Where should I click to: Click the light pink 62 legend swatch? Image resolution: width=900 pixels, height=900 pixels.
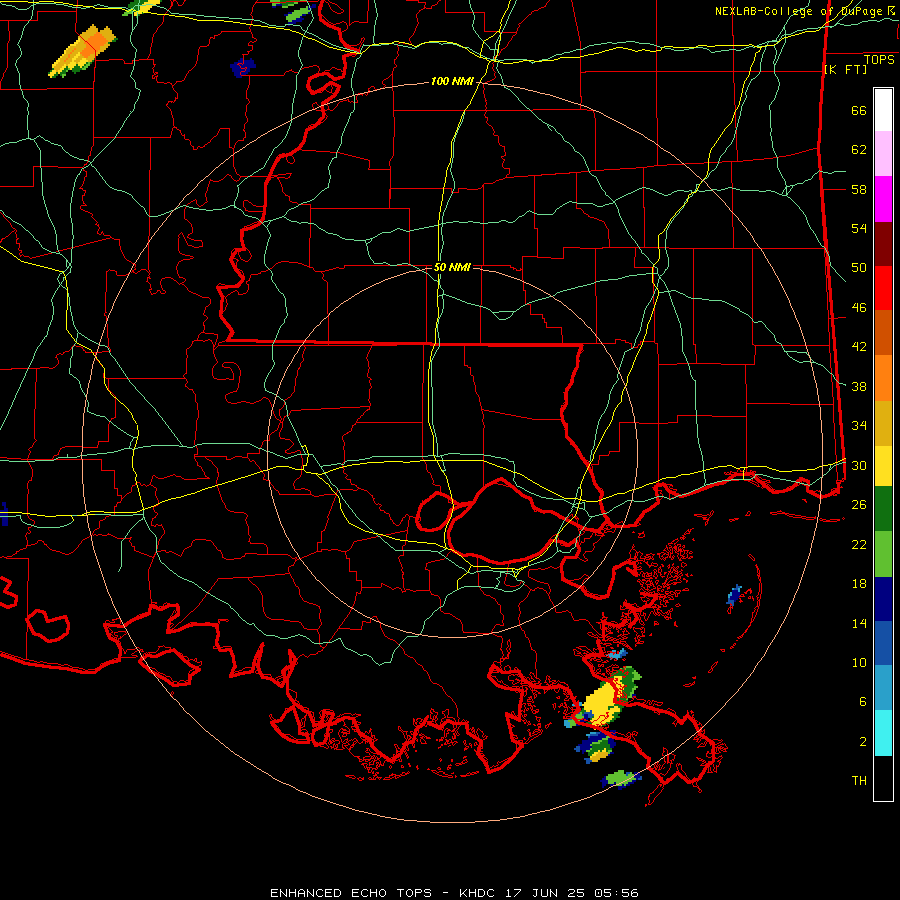click(x=883, y=154)
